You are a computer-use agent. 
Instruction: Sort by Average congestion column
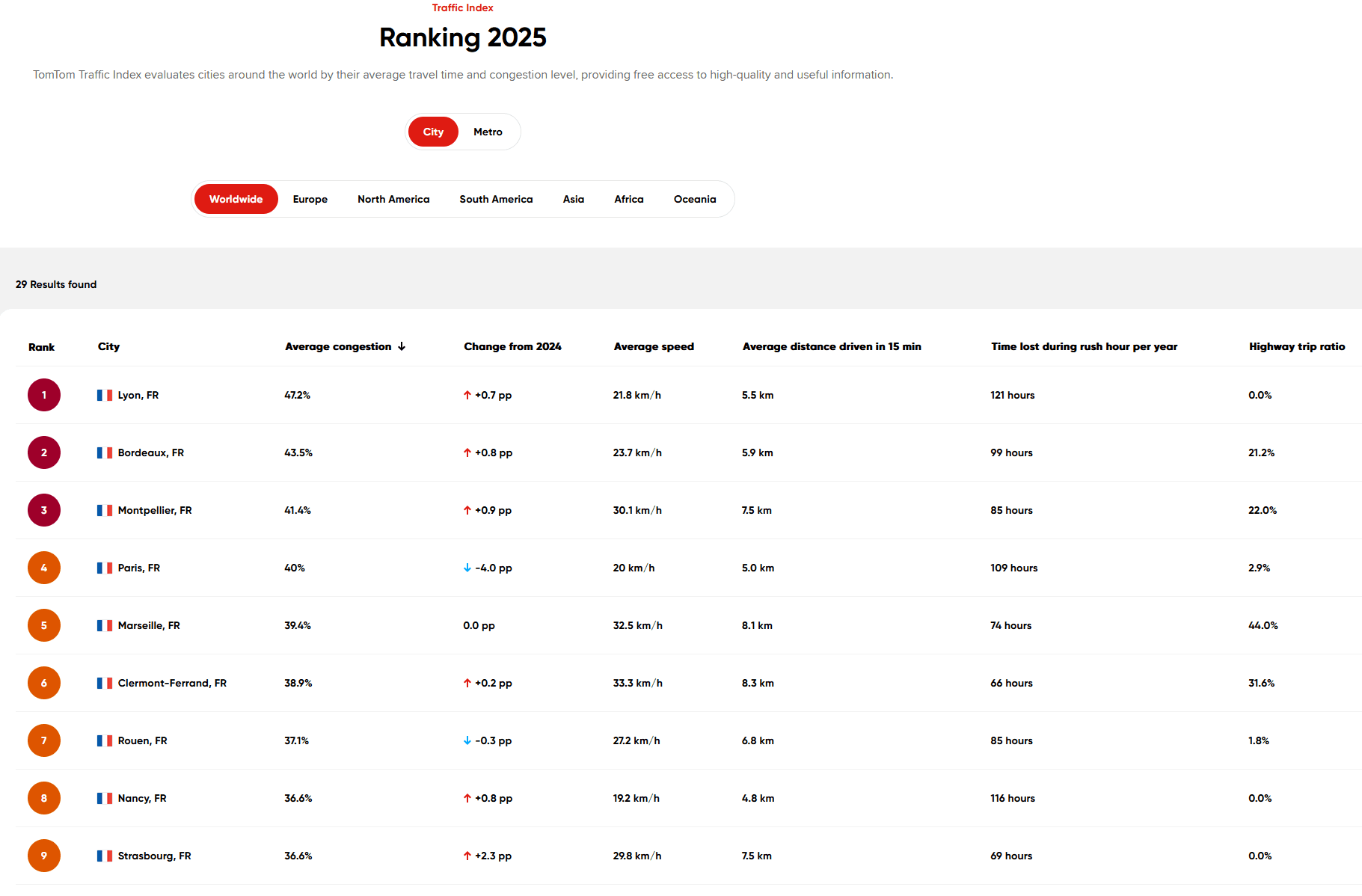coord(338,346)
